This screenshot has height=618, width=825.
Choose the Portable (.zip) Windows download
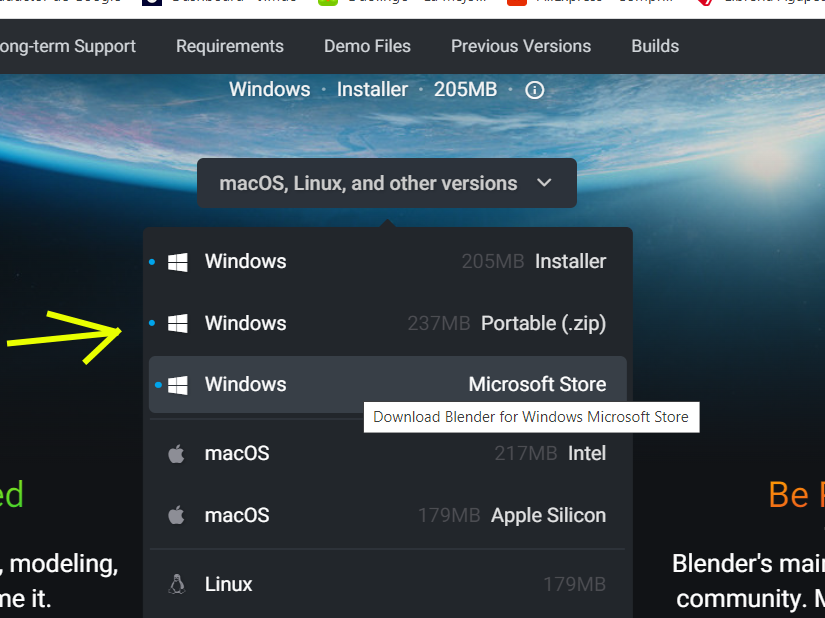click(543, 323)
